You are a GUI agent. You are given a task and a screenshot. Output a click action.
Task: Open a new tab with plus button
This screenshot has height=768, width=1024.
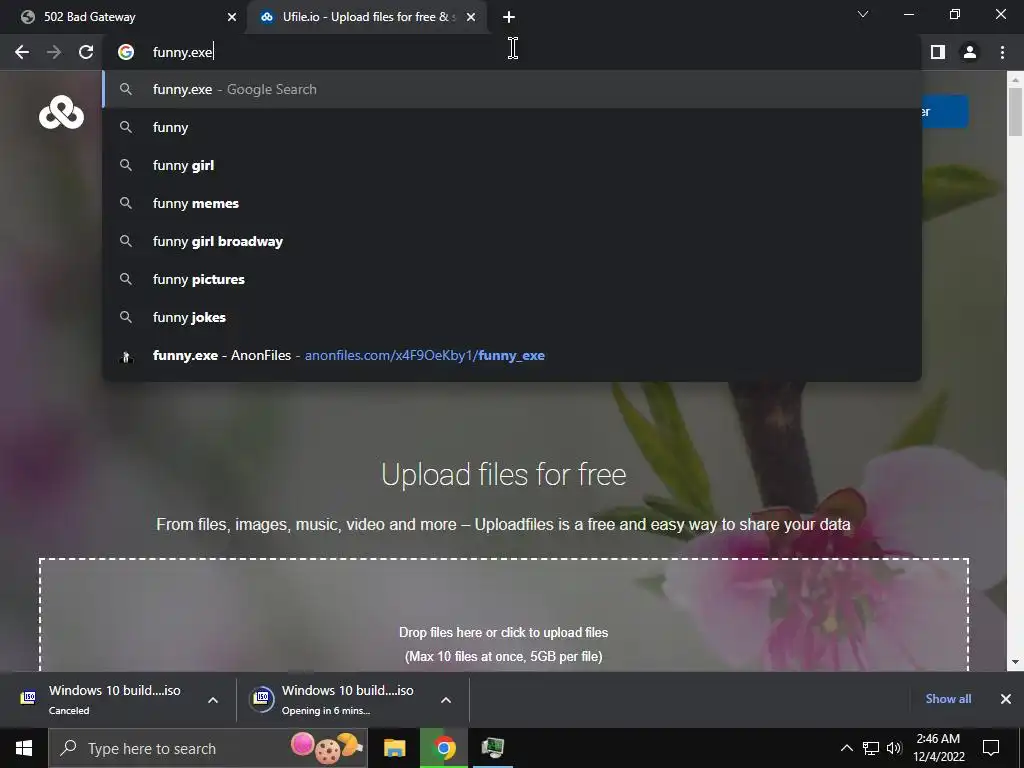pos(509,17)
